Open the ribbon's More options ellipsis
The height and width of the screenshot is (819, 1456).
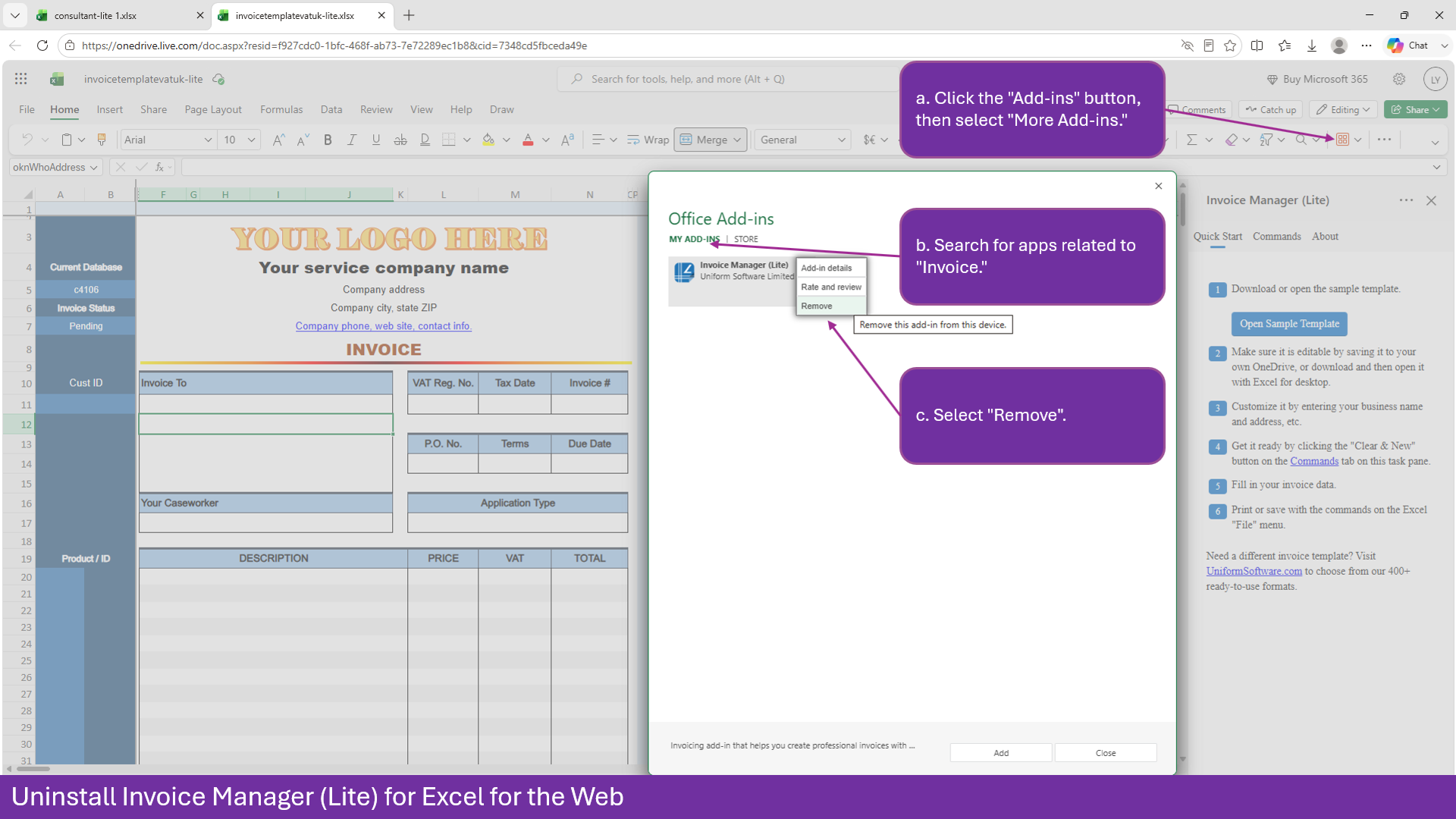click(1384, 140)
